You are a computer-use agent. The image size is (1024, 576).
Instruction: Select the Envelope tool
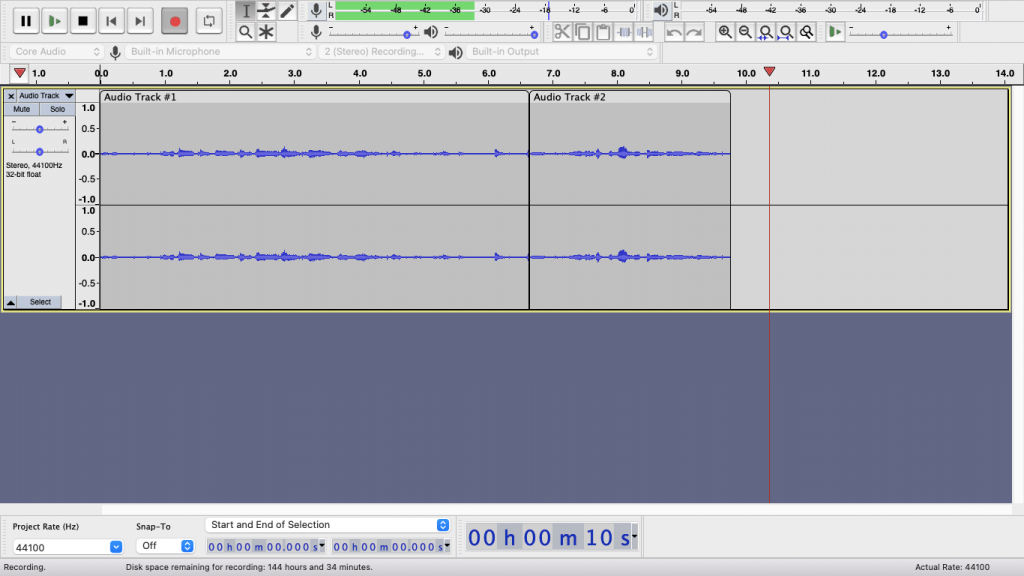pos(266,10)
